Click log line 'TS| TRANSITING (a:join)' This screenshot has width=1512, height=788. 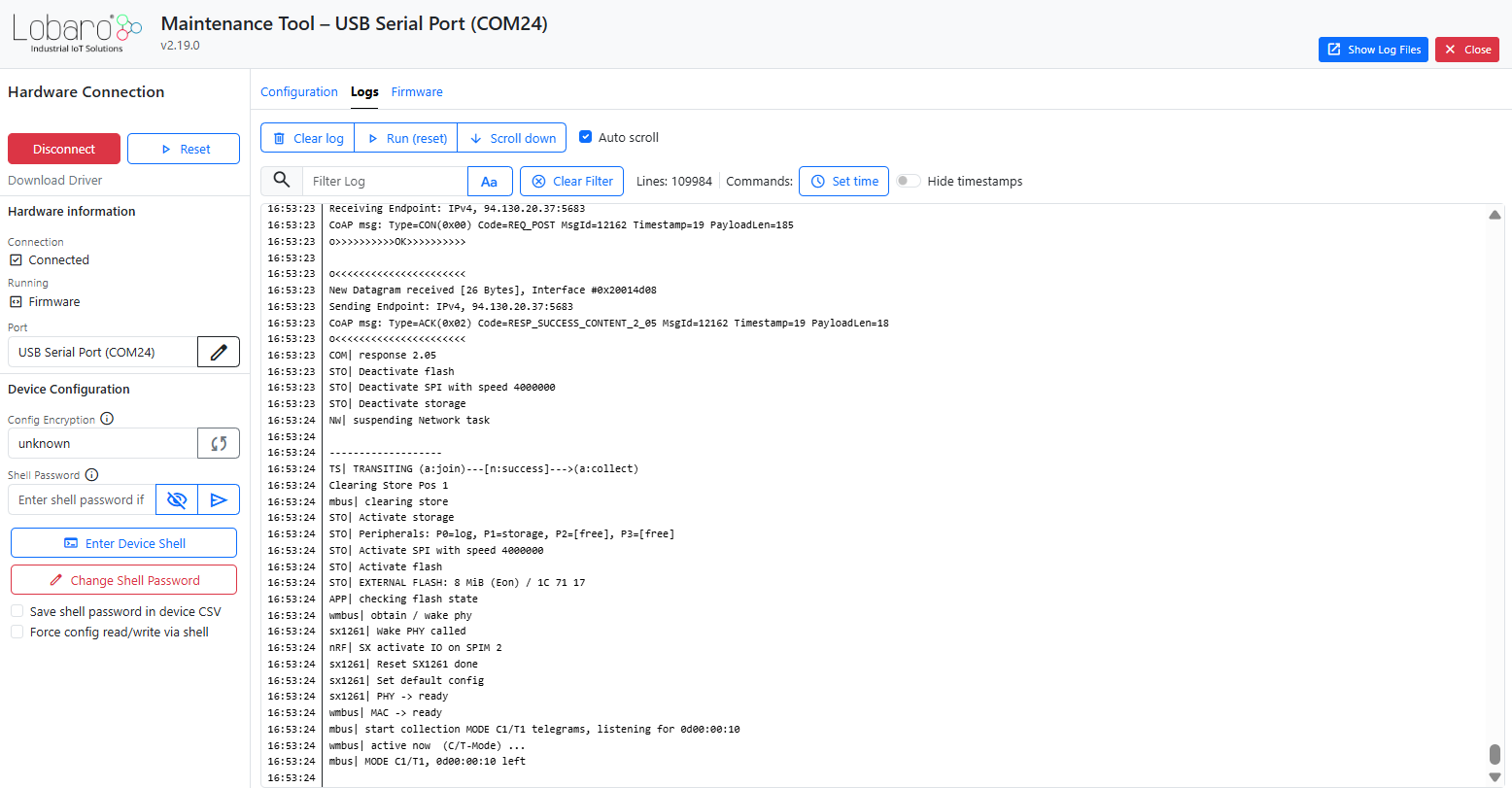(483, 468)
